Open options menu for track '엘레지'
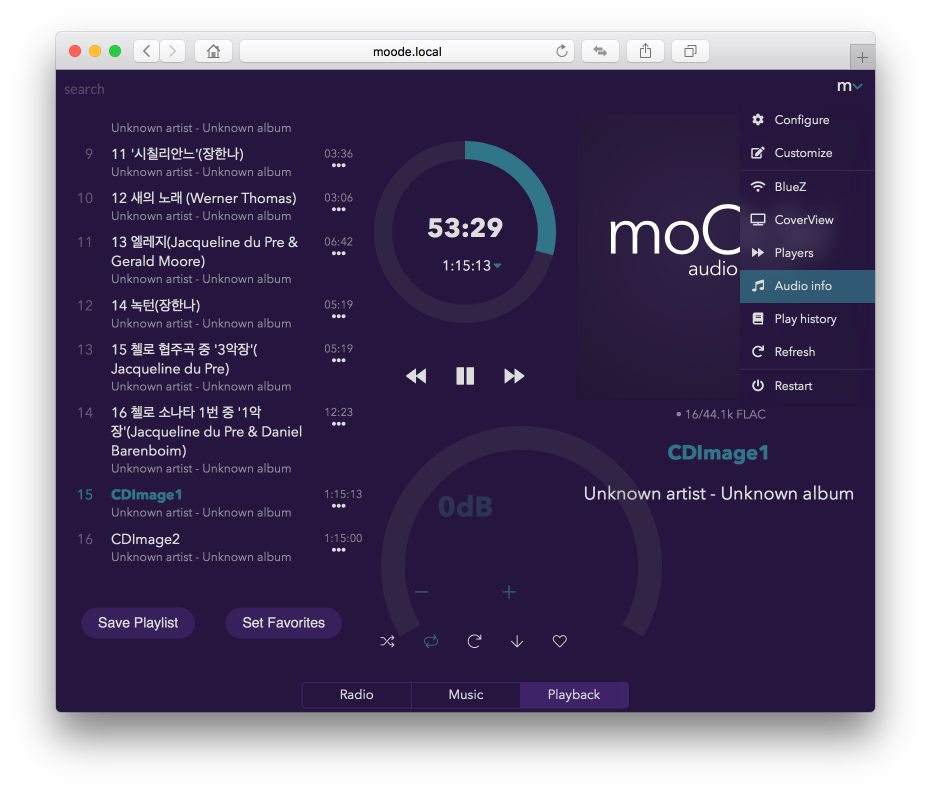The image size is (931, 792). [338, 254]
